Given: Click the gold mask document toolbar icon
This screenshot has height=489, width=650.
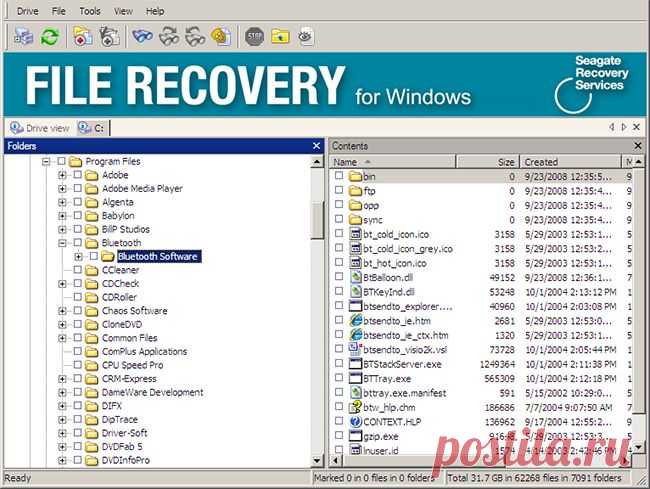Looking at the screenshot, I should coord(221,37).
